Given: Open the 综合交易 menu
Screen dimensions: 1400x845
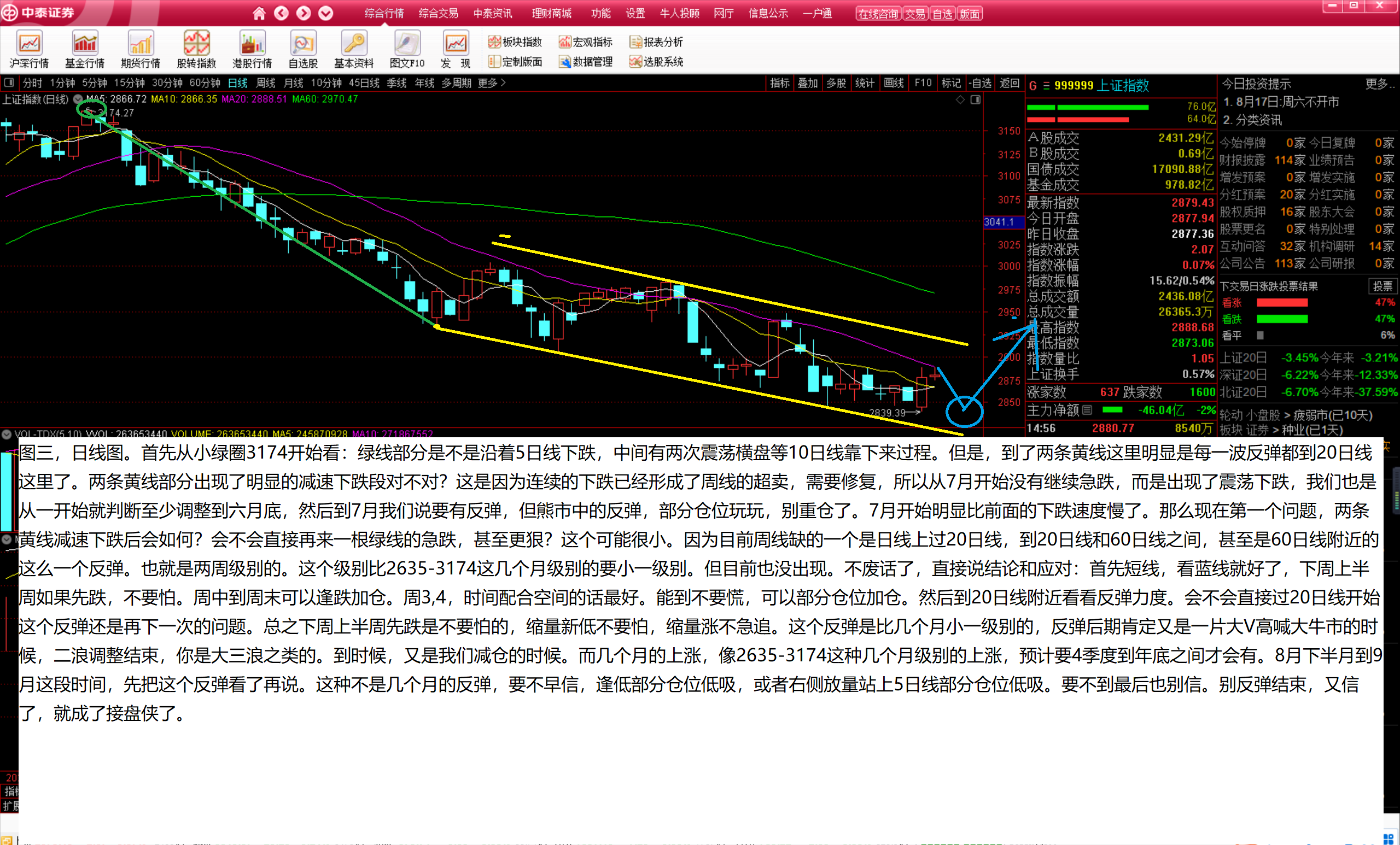Looking at the screenshot, I should pos(438,13).
